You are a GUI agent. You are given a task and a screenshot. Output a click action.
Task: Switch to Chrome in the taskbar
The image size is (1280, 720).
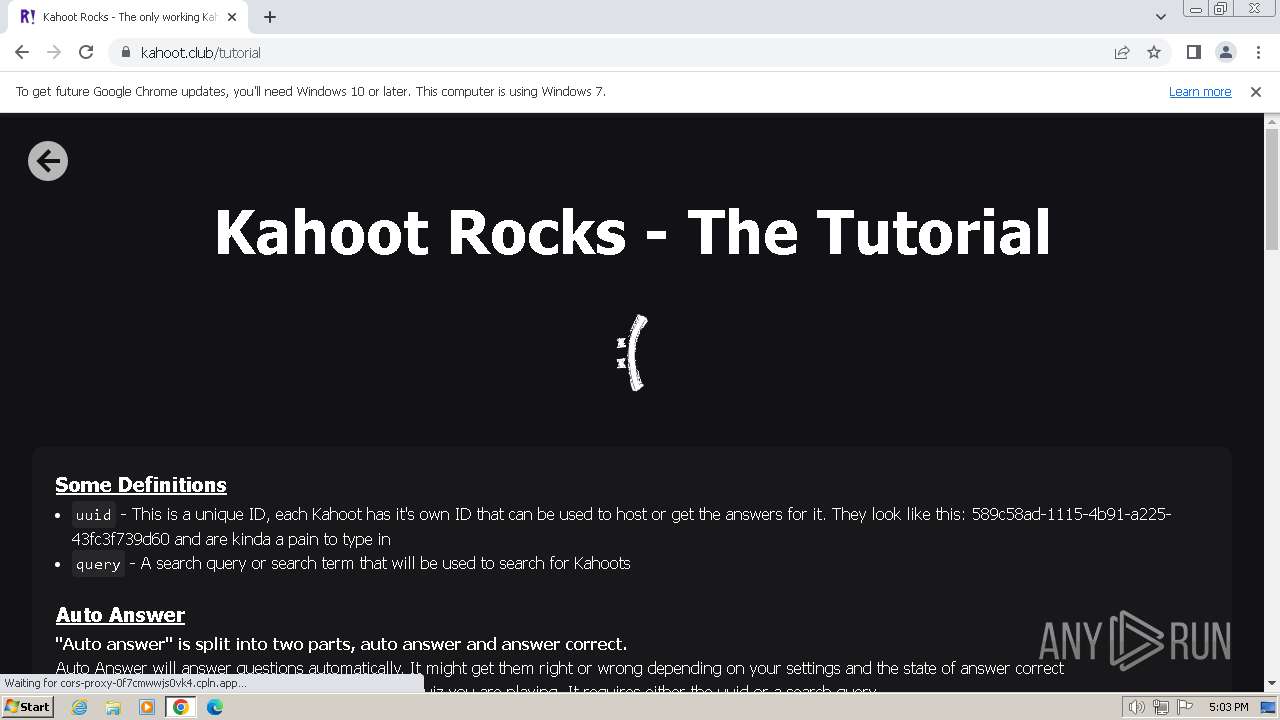point(181,707)
